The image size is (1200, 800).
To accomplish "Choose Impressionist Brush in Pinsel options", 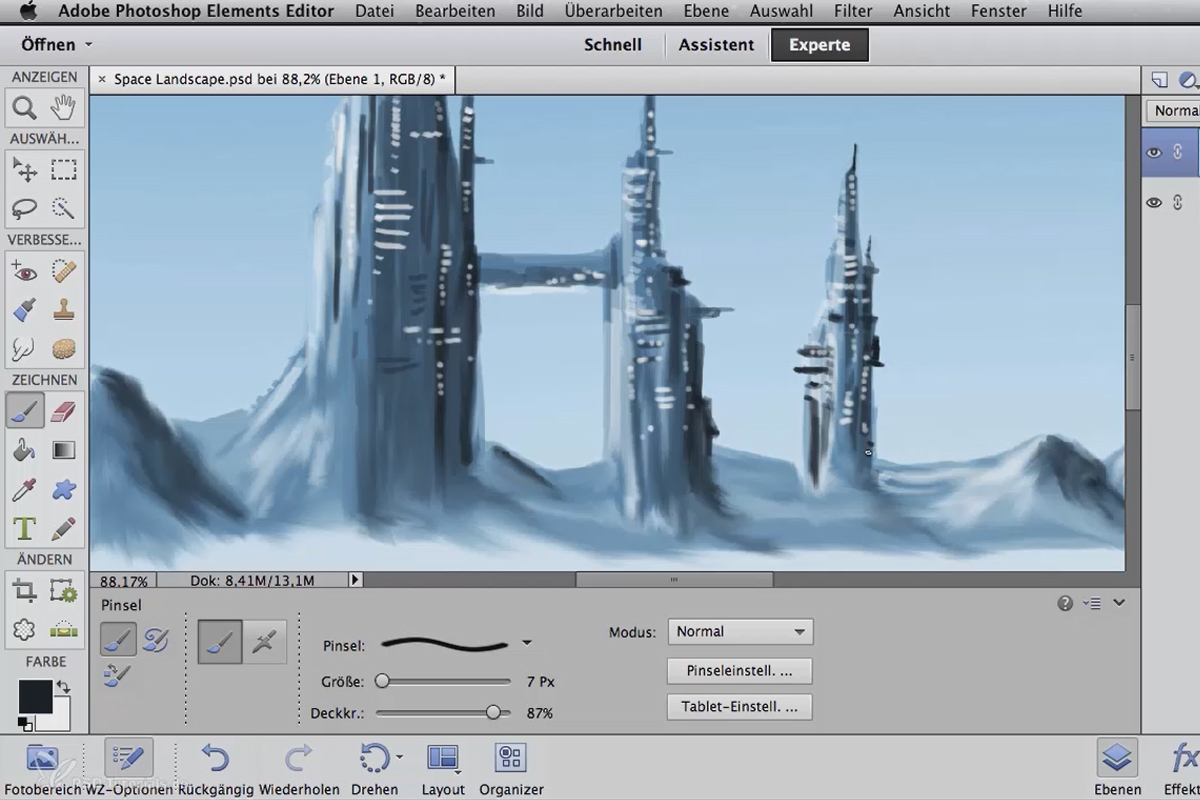I will 155,640.
